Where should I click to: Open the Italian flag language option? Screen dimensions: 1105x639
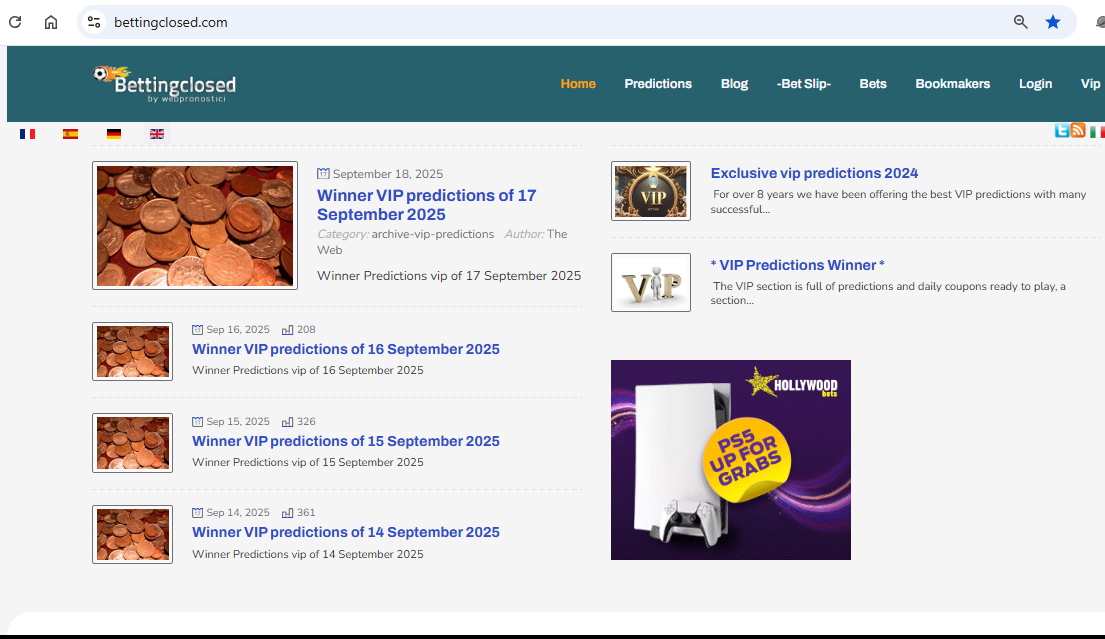point(1098,131)
